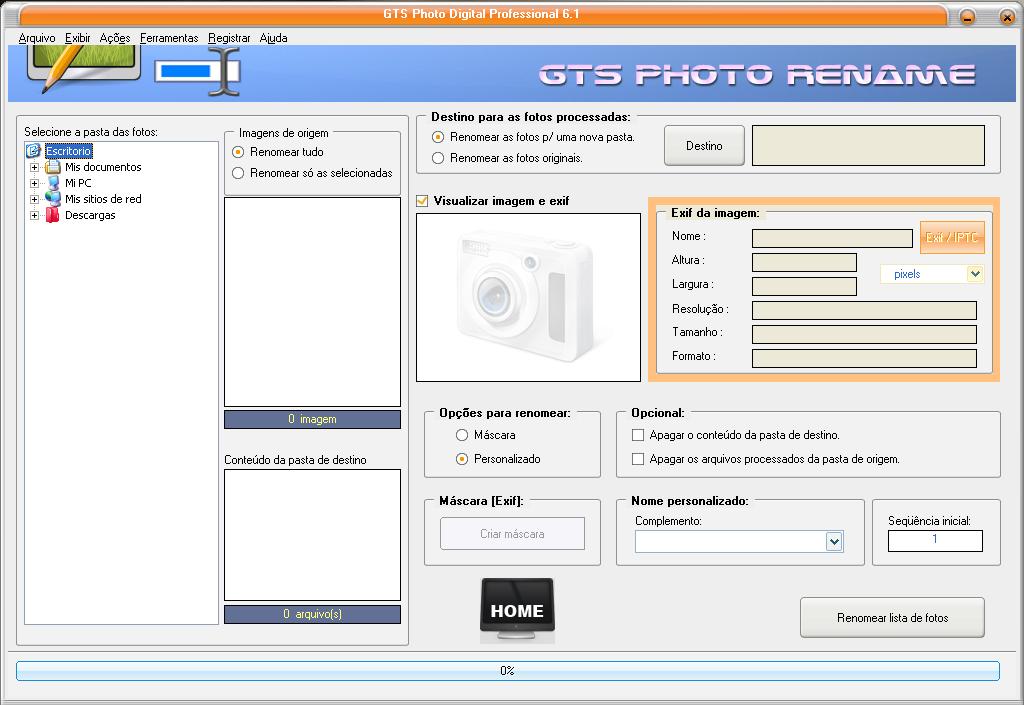Choose Renomear as fotos originais option
Screen dimensions: 1024x705
pyautogui.click(x=438, y=158)
